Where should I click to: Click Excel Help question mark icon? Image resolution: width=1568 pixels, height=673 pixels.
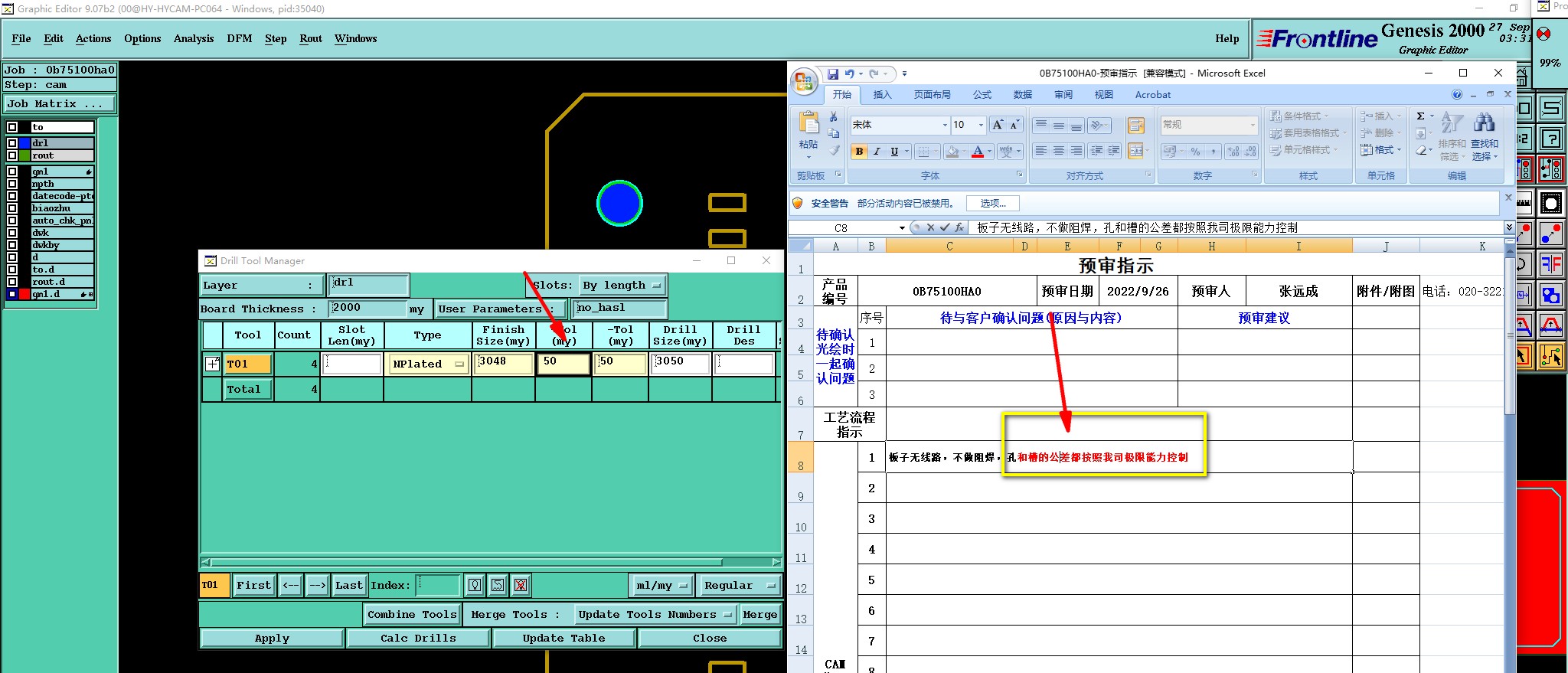[1457, 94]
